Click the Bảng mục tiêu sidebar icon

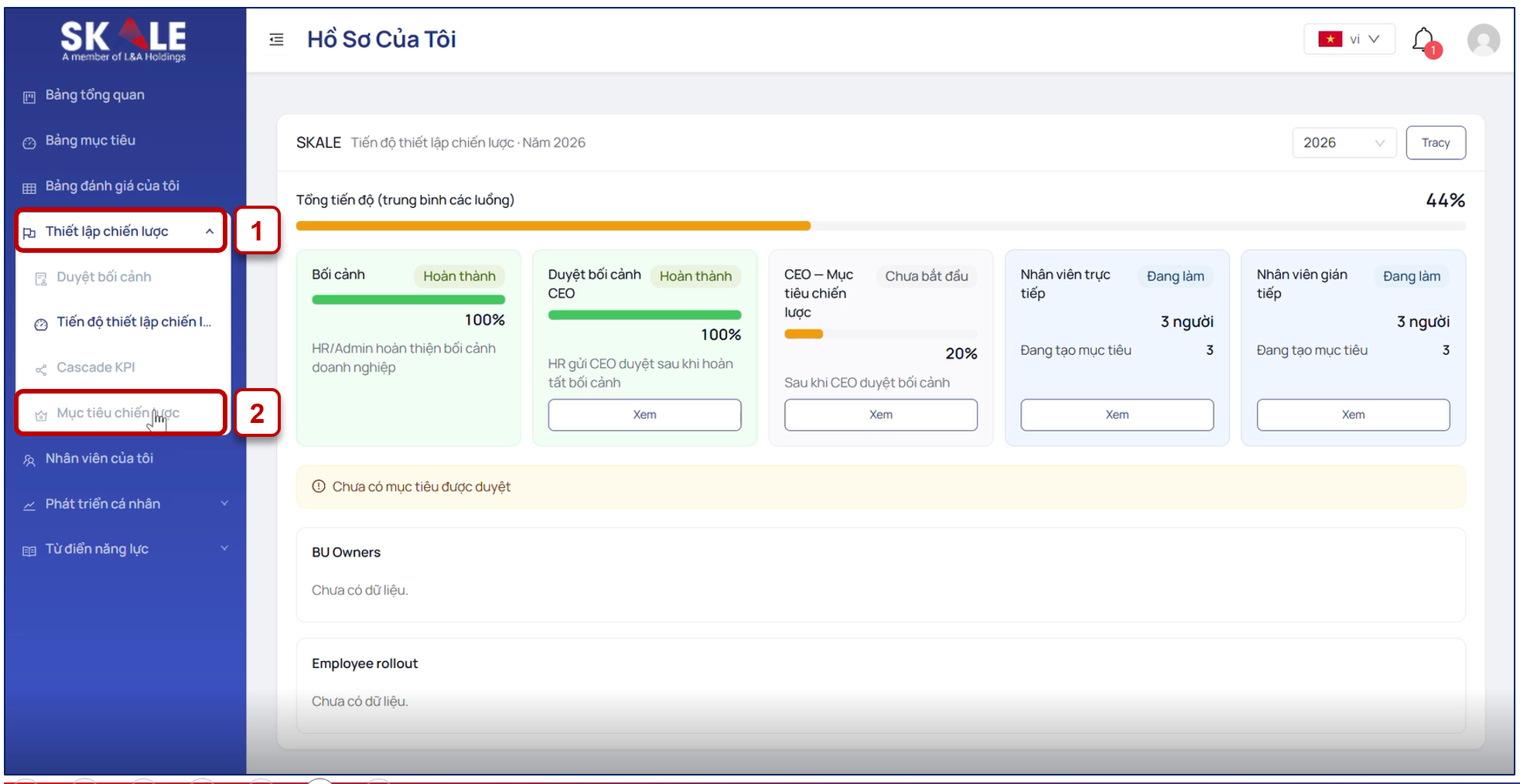tap(29, 142)
